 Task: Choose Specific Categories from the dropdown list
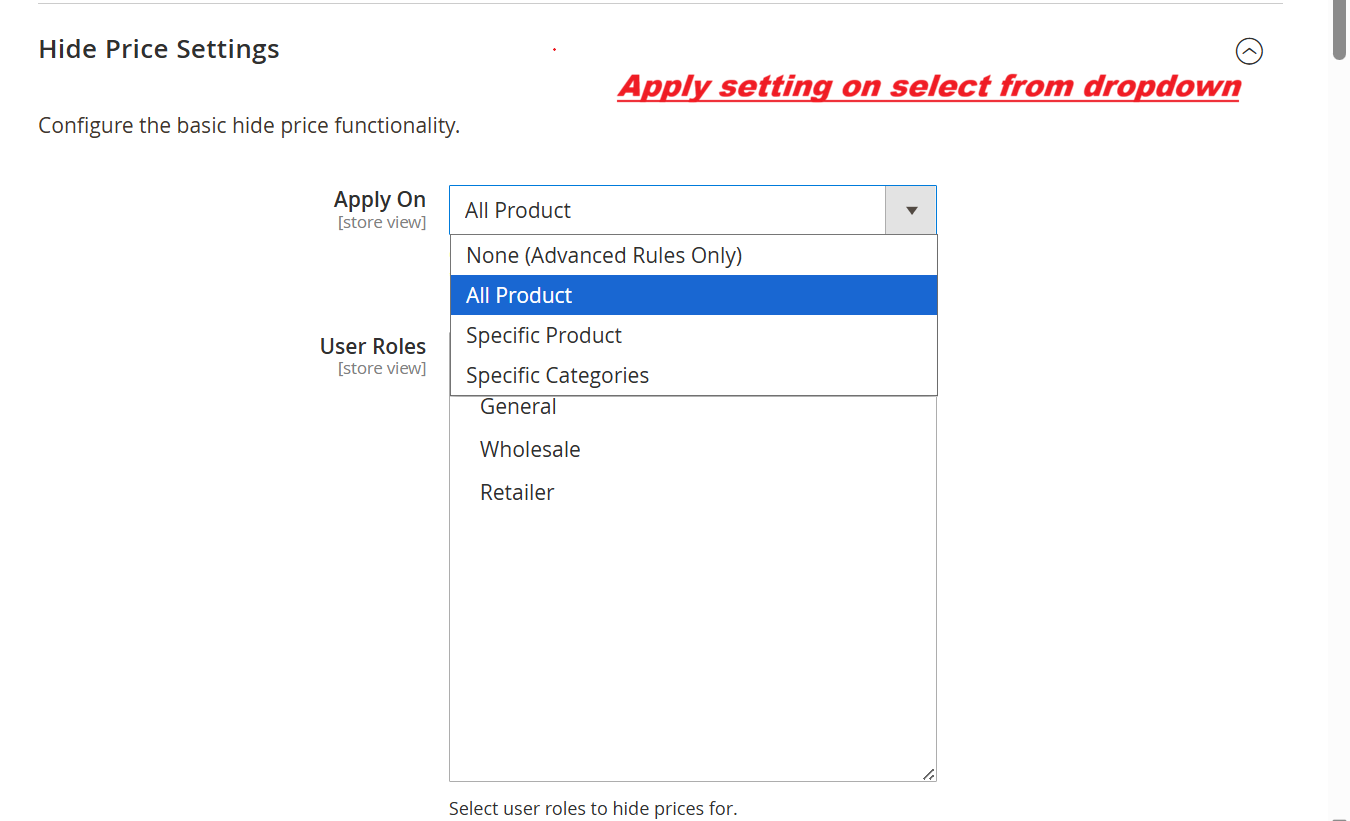557,376
